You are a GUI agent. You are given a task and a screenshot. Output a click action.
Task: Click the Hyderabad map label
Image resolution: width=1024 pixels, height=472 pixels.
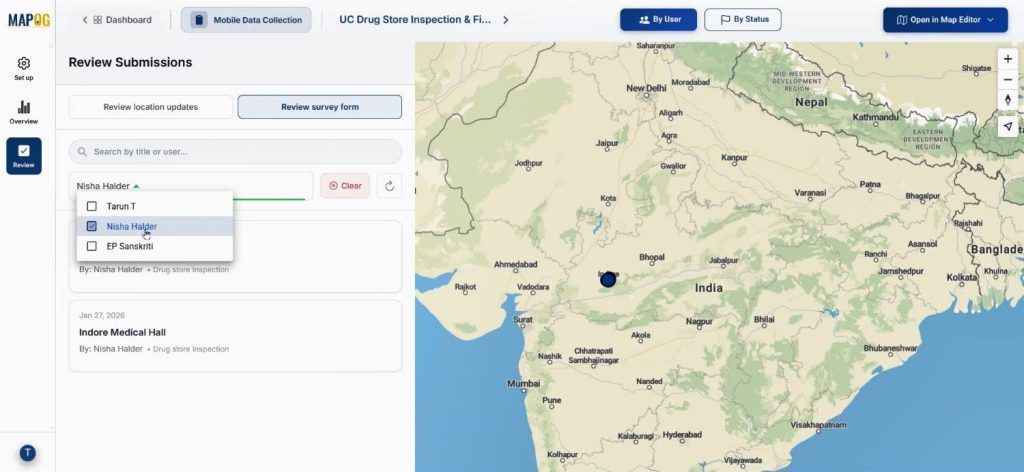pos(682,435)
